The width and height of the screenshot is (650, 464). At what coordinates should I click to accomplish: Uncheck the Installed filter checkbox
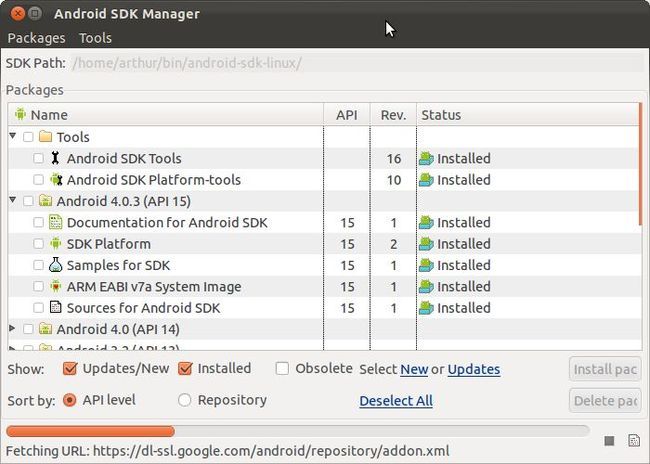click(x=185, y=368)
